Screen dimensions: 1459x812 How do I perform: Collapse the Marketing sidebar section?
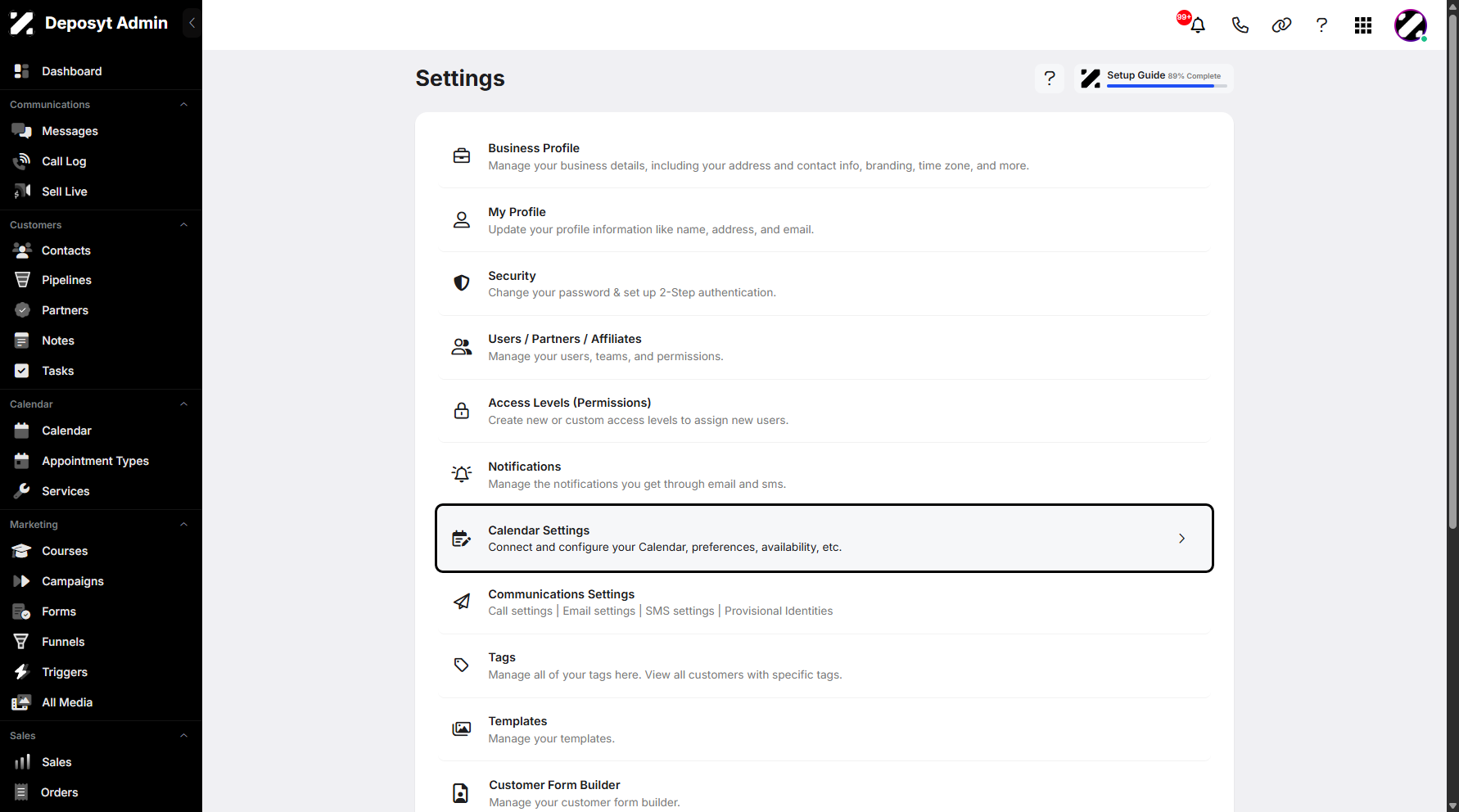coord(184,525)
